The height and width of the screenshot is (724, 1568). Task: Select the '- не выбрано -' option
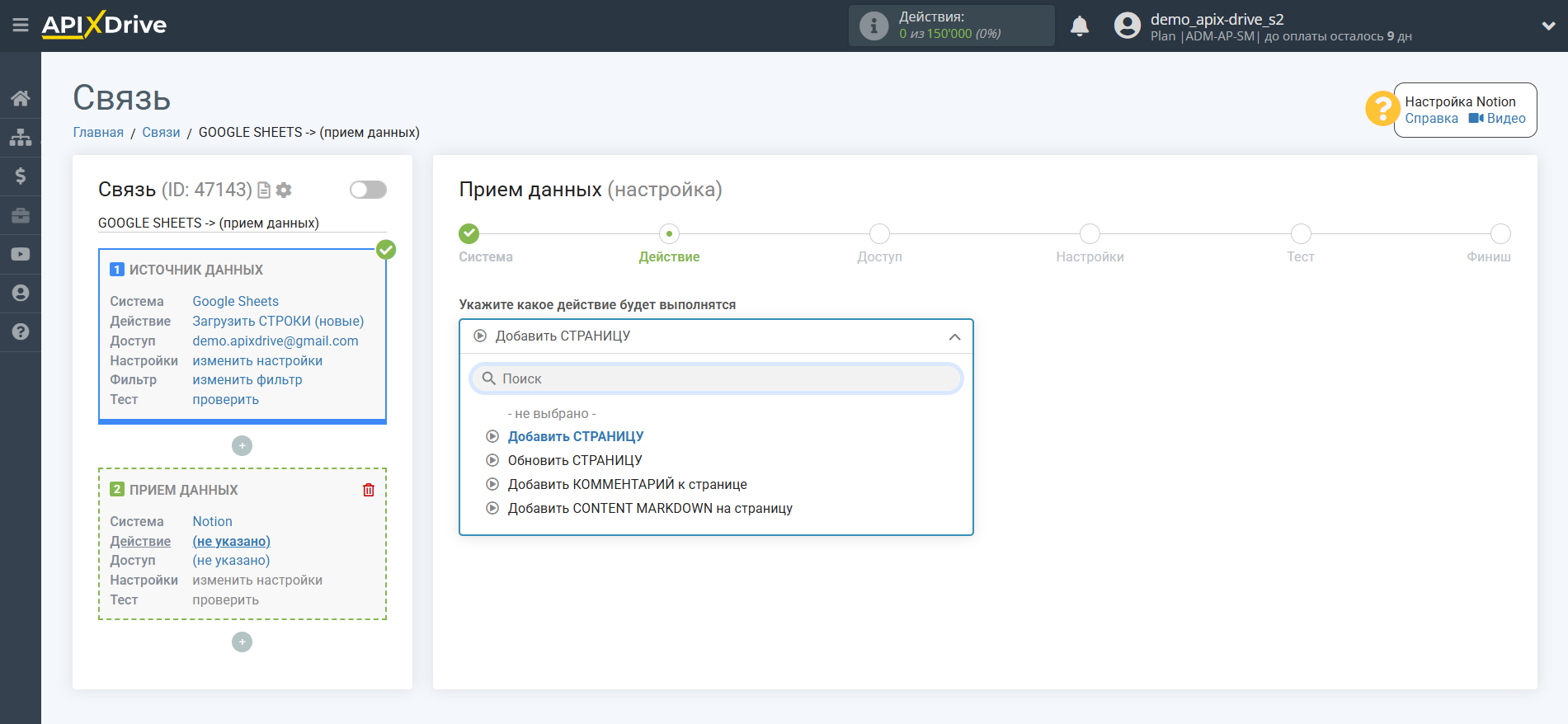tap(552, 413)
